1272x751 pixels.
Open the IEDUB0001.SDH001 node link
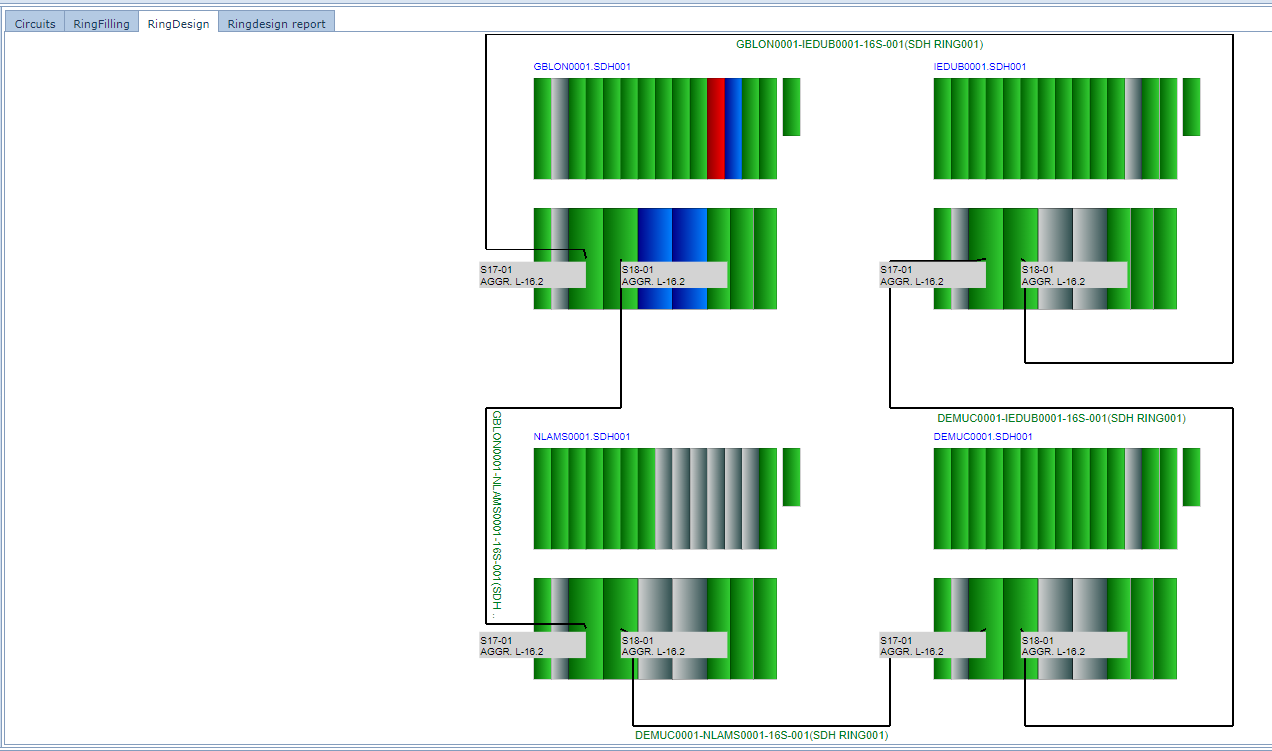point(979,67)
